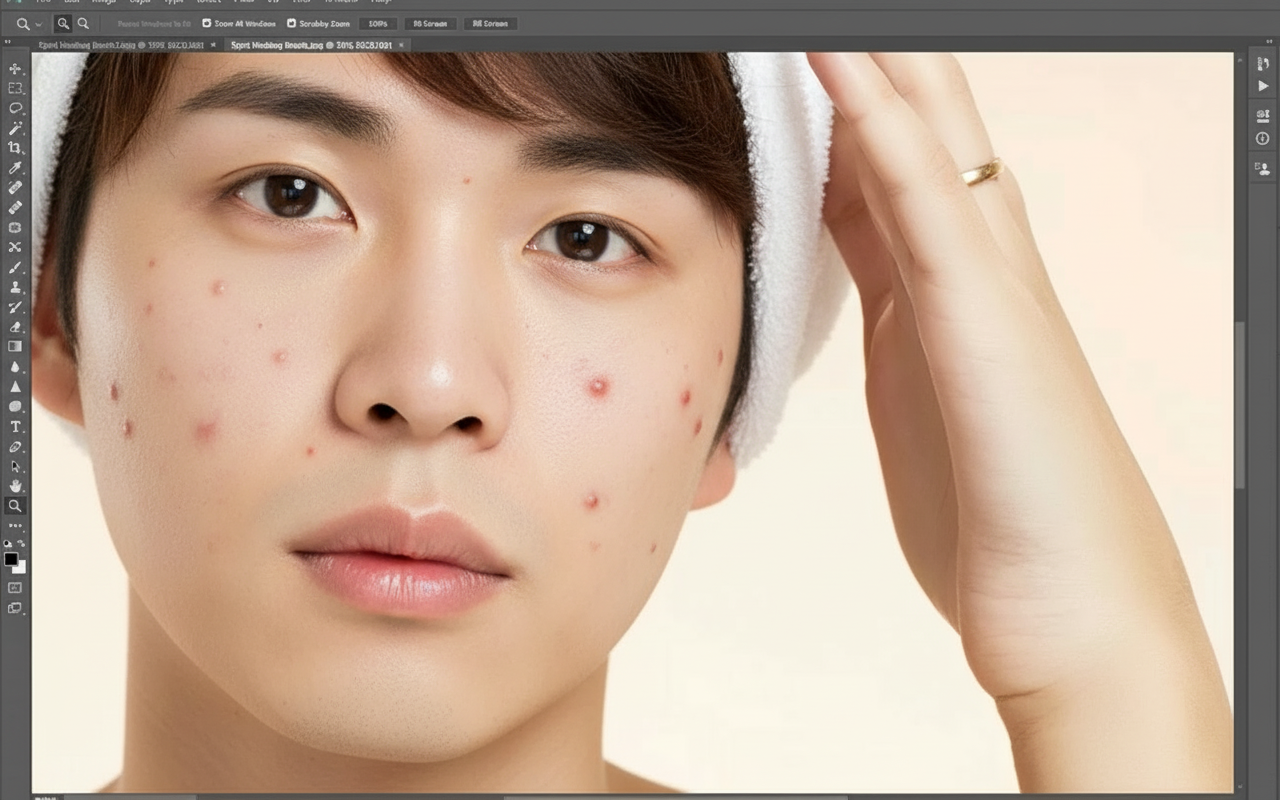The image size is (1280, 800).
Task: Switch to the first document tab
Action: [120, 45]
